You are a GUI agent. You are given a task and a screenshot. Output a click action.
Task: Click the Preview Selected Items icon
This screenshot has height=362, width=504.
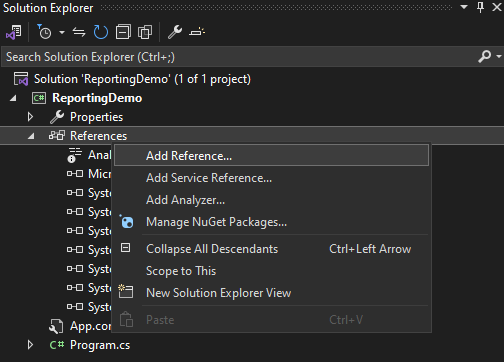tap(197, 32)
